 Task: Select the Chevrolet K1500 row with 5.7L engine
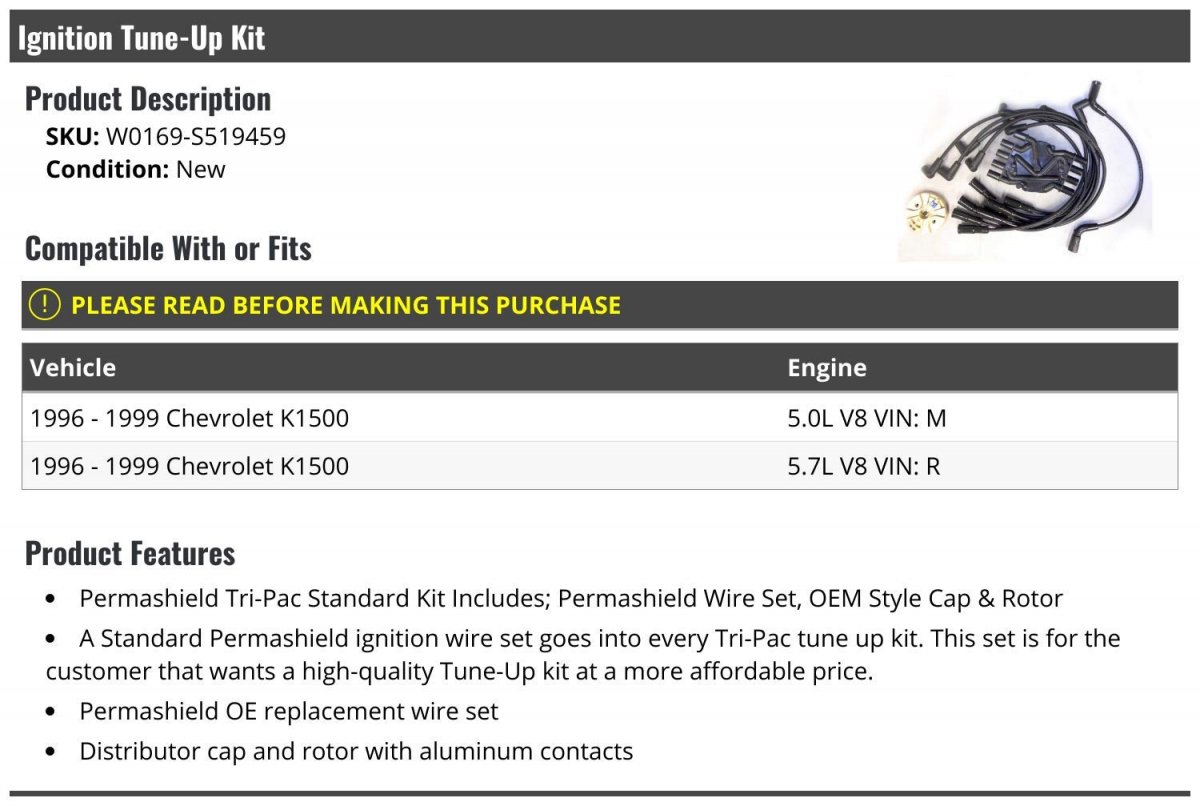[x=600, y=466]
